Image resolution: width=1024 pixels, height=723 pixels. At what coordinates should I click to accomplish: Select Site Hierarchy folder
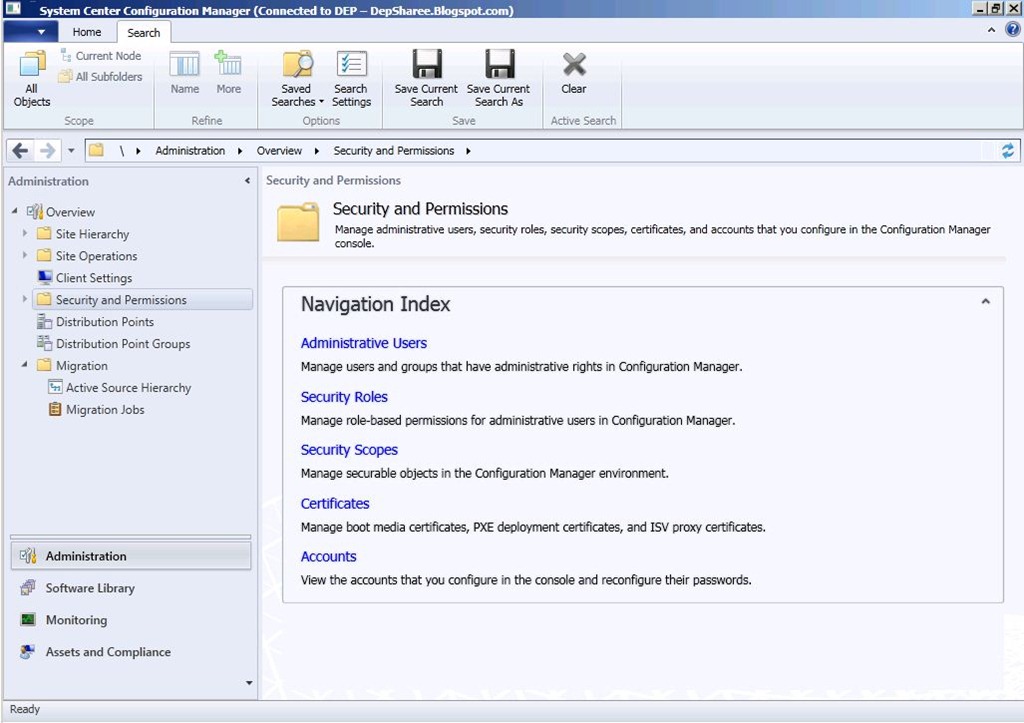[x=83, y=234]
